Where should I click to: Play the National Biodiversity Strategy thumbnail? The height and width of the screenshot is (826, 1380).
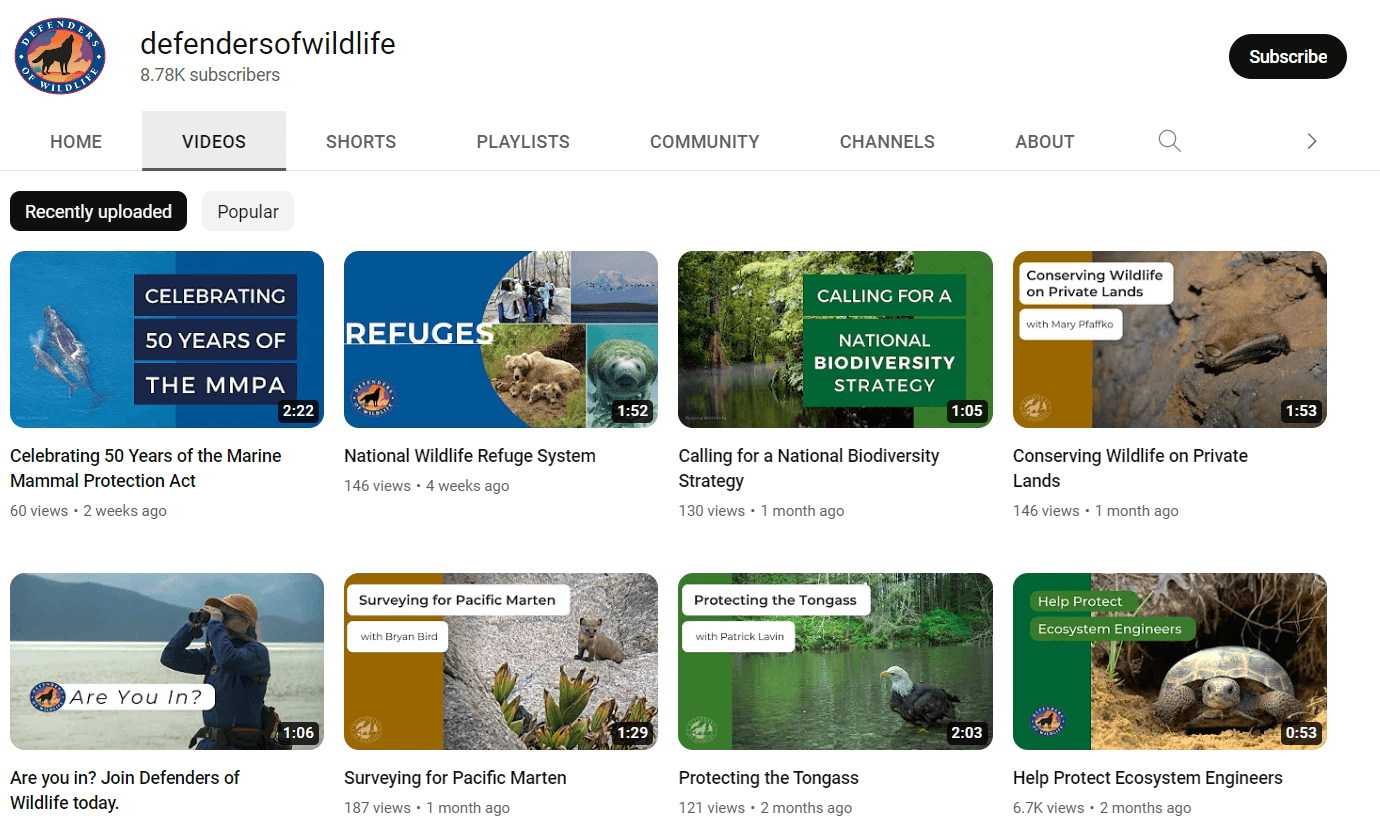(x=835, y=339)
